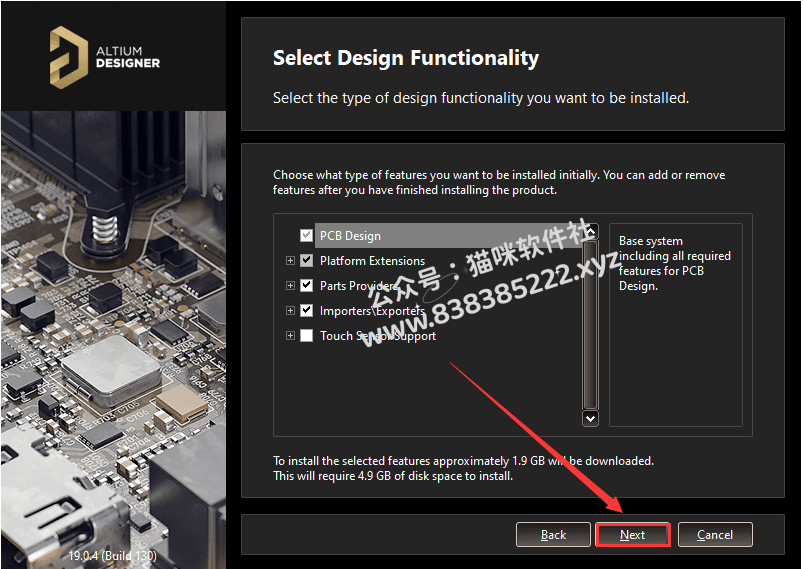Click the Next button
This screenshot has width=803, height=569.
tap(632, 535)
